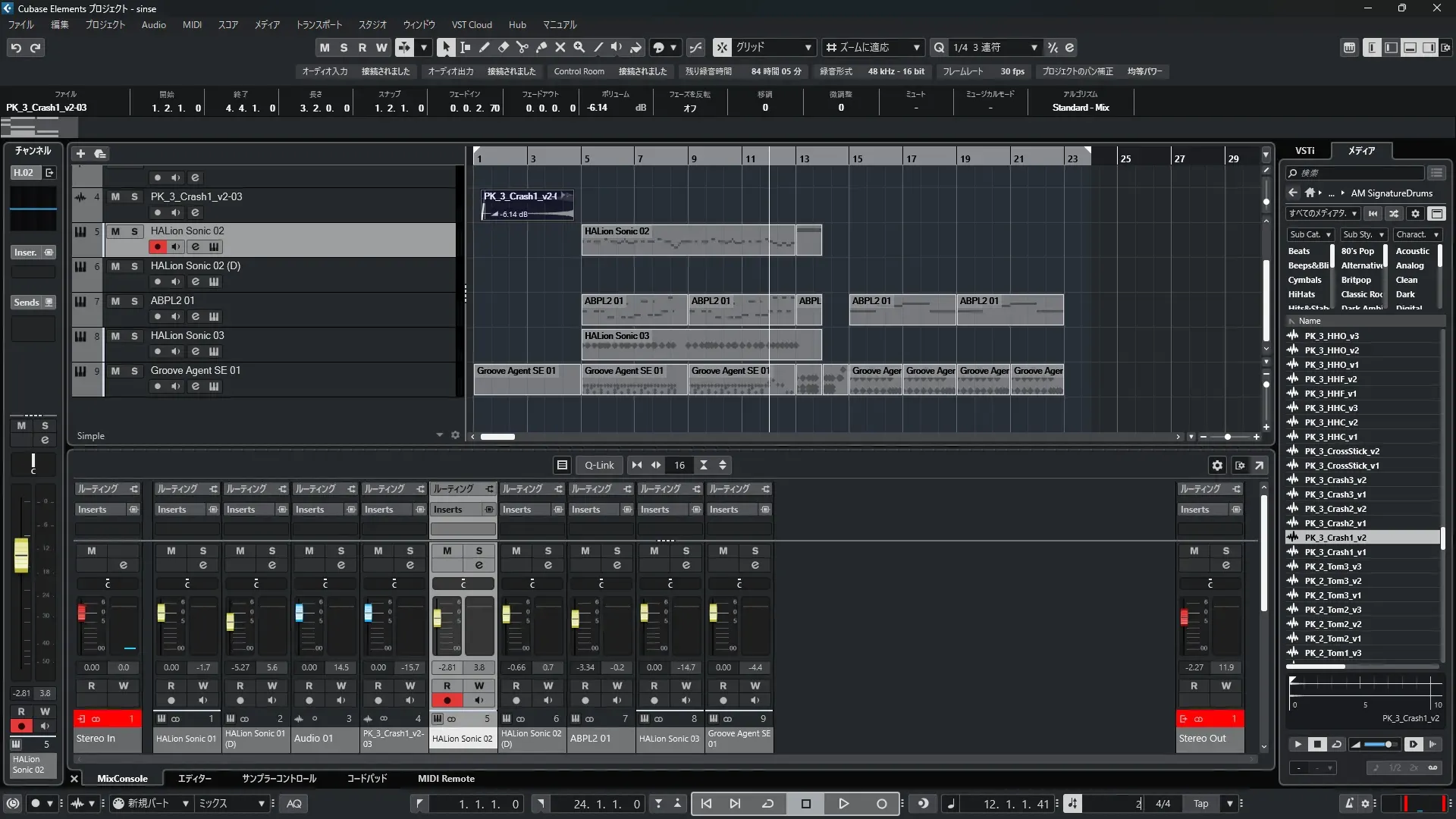Viewport: 1456px width, 819px height.
Task: Select the Glue tool
Action: click(x=541, y=47)
